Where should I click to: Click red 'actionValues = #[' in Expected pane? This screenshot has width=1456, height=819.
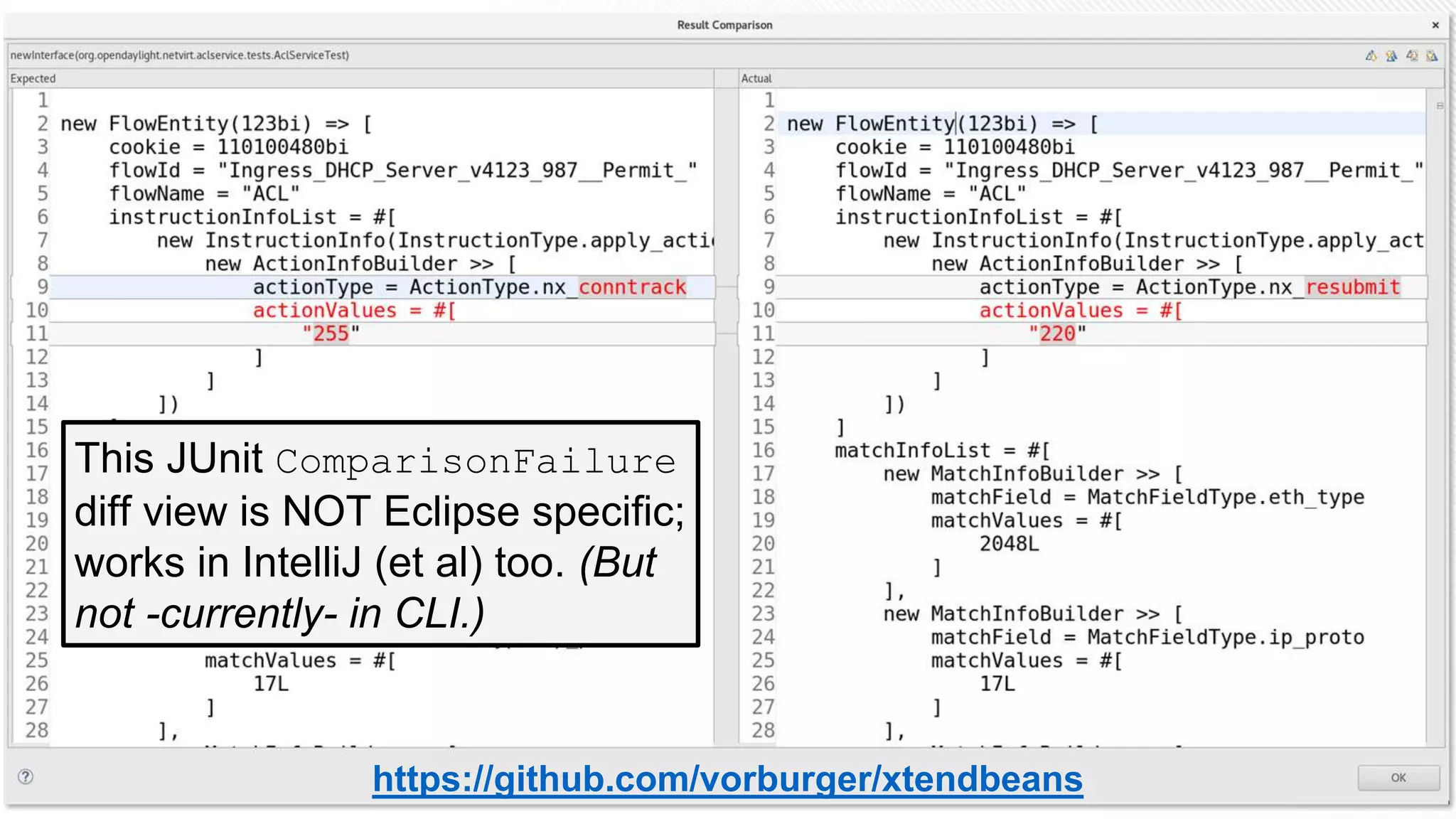pyautogui.click(x=355, y=311)
